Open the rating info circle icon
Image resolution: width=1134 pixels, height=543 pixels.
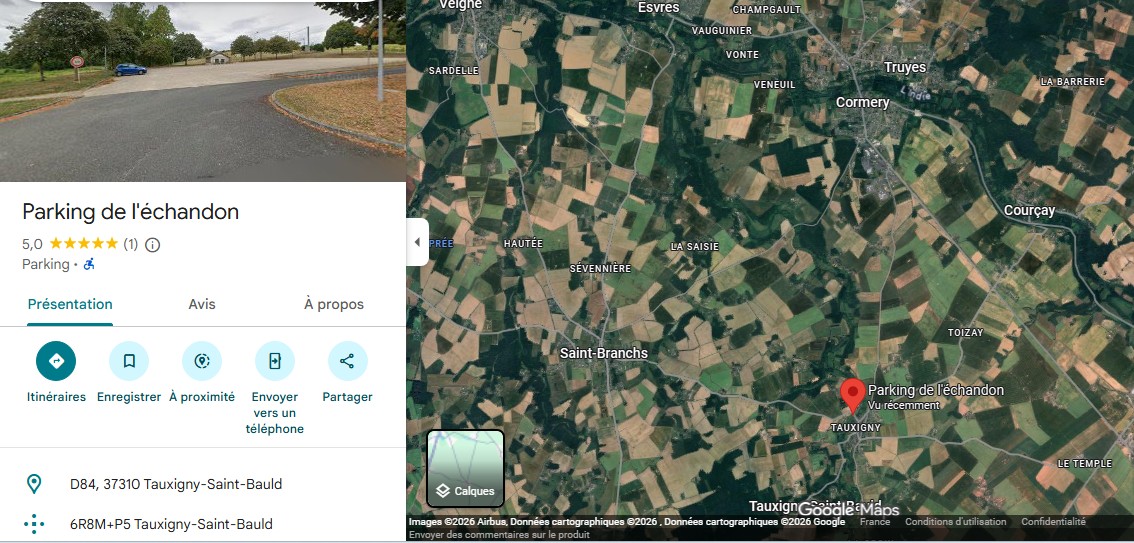153,244
